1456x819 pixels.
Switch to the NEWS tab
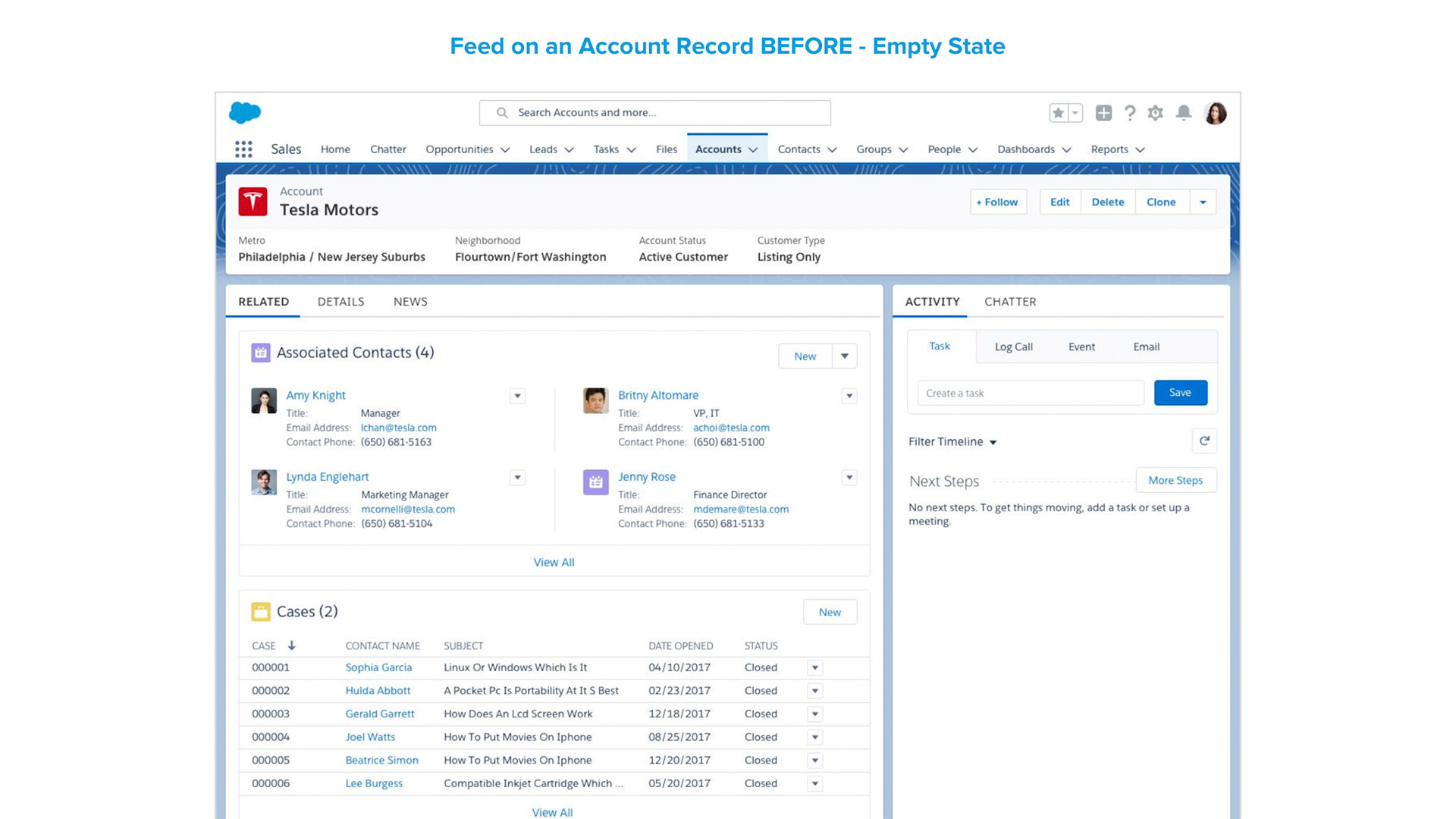click(x=410, y=302)
